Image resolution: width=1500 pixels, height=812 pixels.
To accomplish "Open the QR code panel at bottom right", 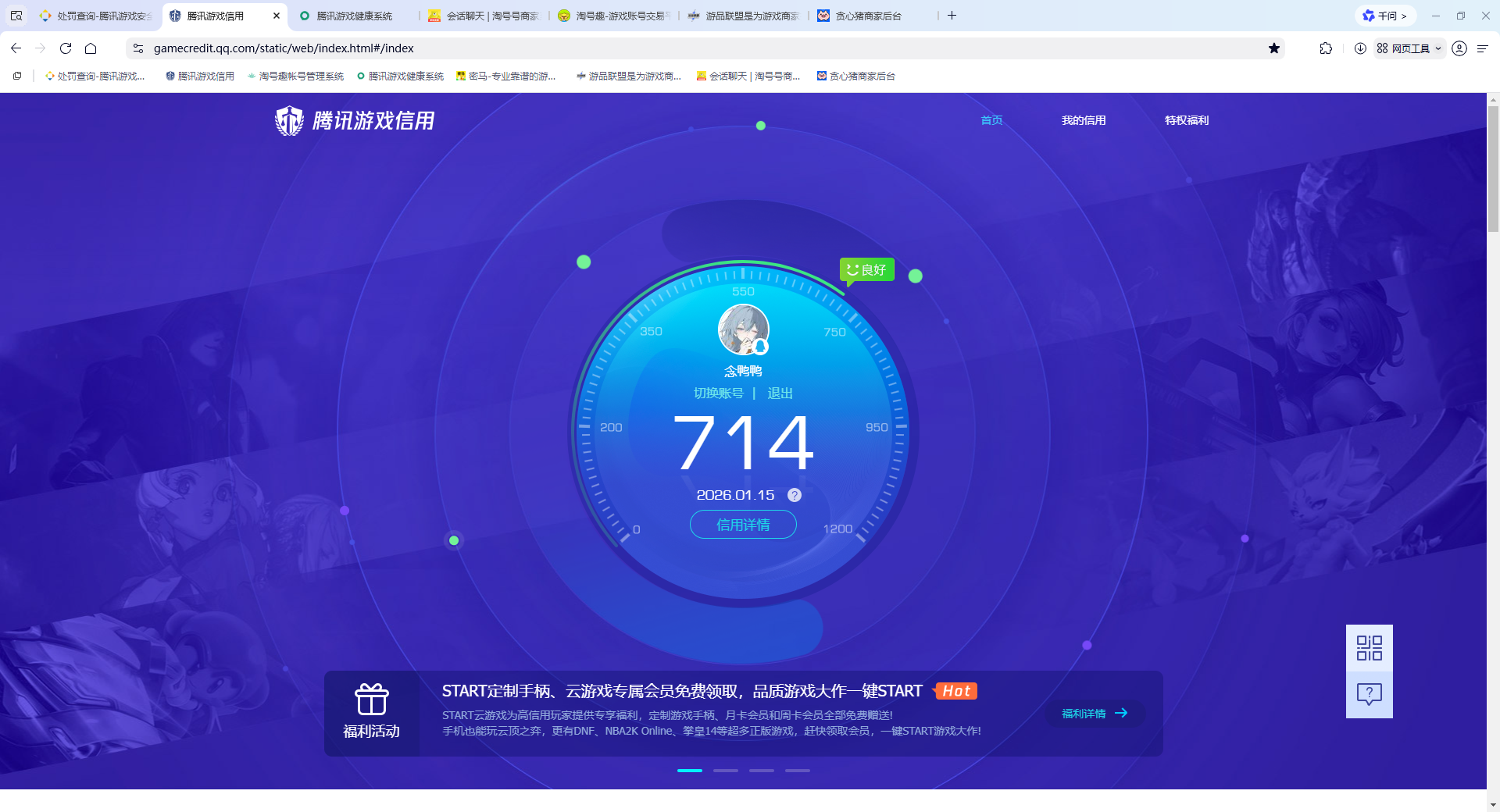I will [x=1368, y=648].
